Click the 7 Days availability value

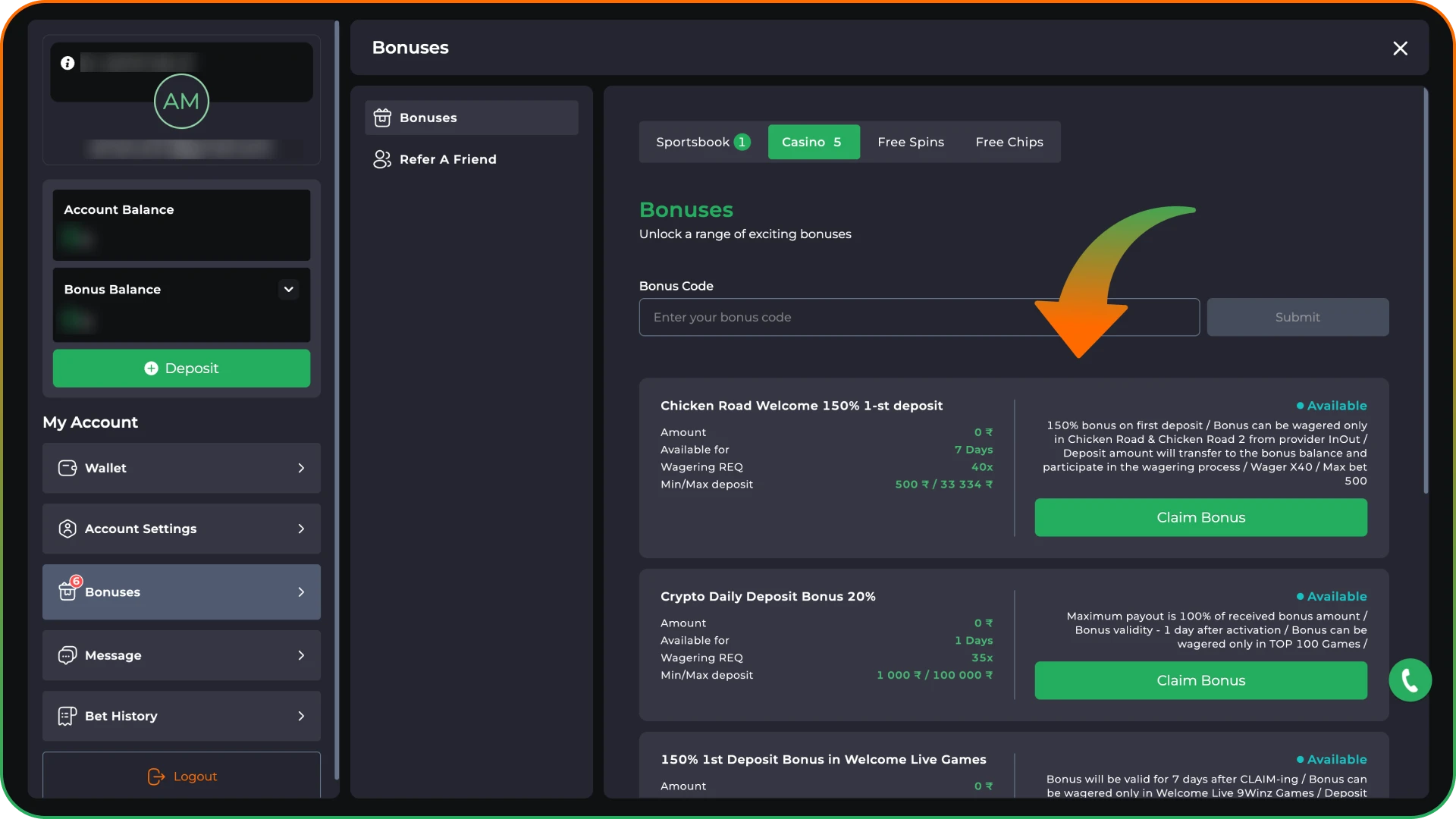pyautogui.click(x=973, y=449)
